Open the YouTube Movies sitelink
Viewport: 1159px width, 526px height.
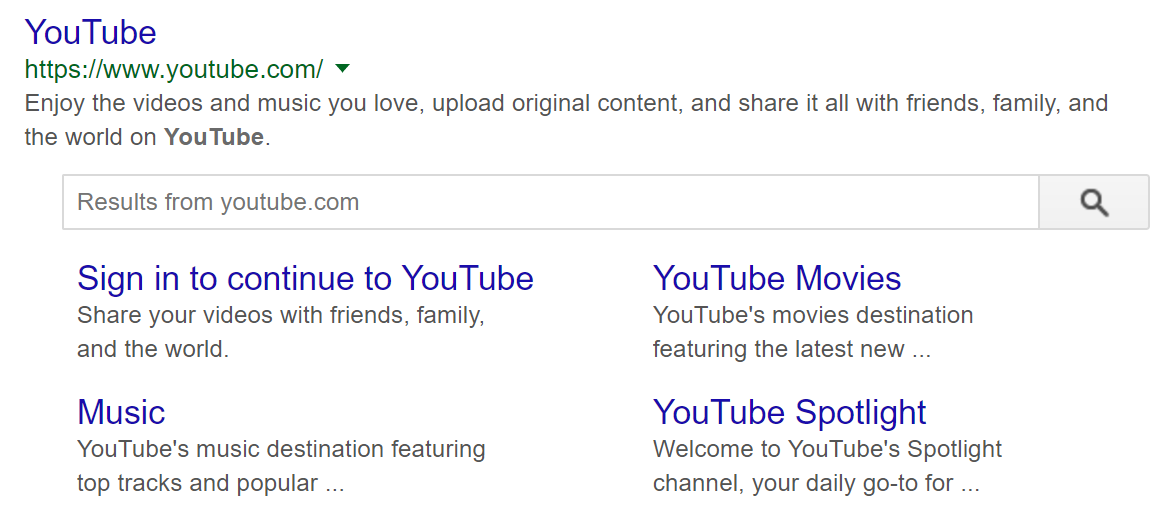click(x=777, y=279)
